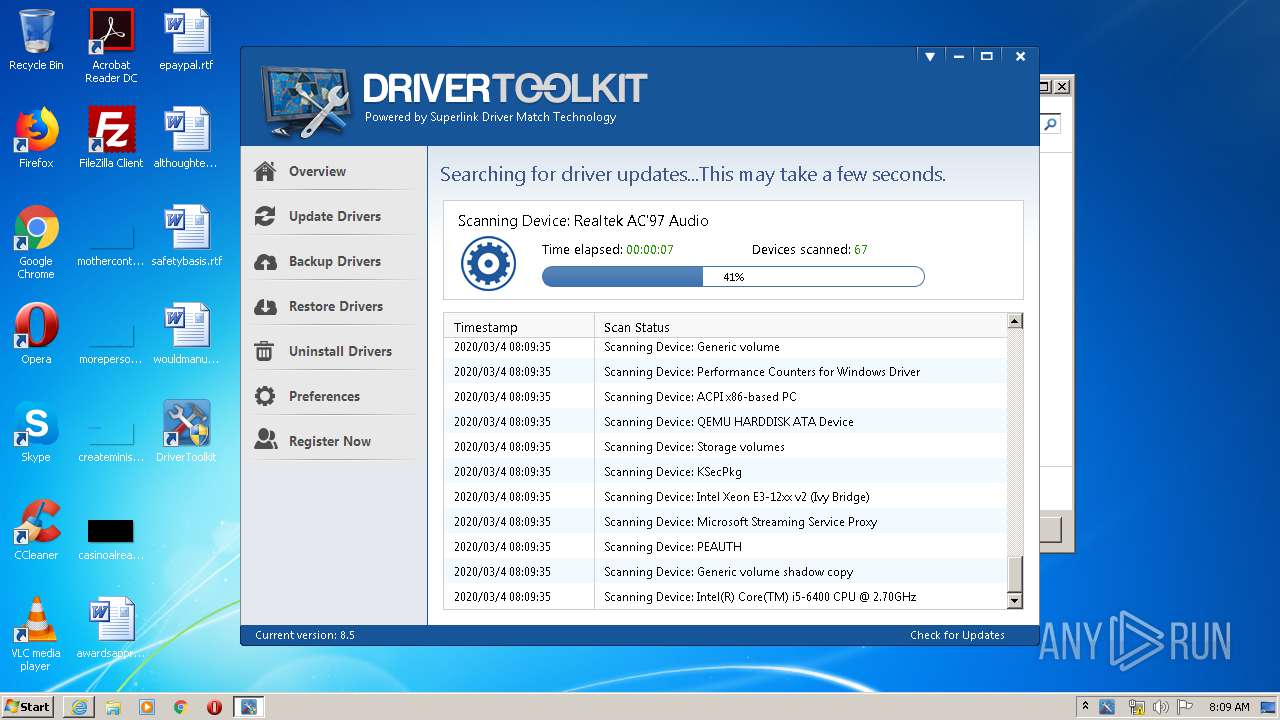
Task: Launch Skype desktop shortcut
Action: 36,432
